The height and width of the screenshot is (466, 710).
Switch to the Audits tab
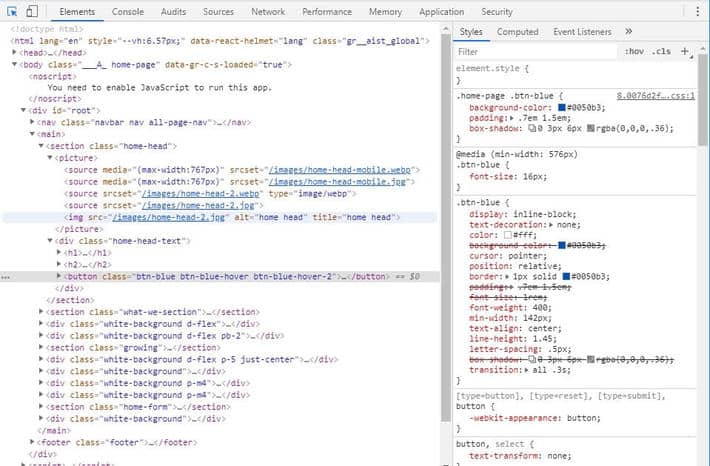[173, 12]
